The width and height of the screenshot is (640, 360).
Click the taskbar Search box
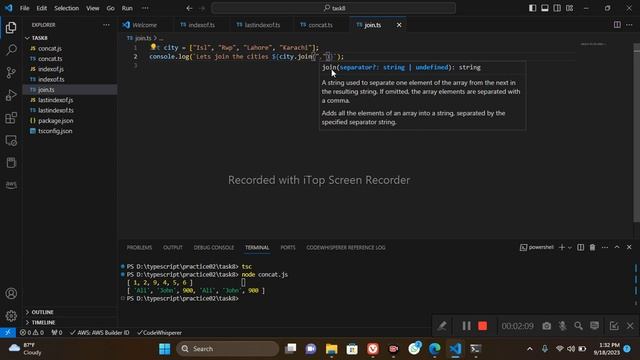click(228, 349)
